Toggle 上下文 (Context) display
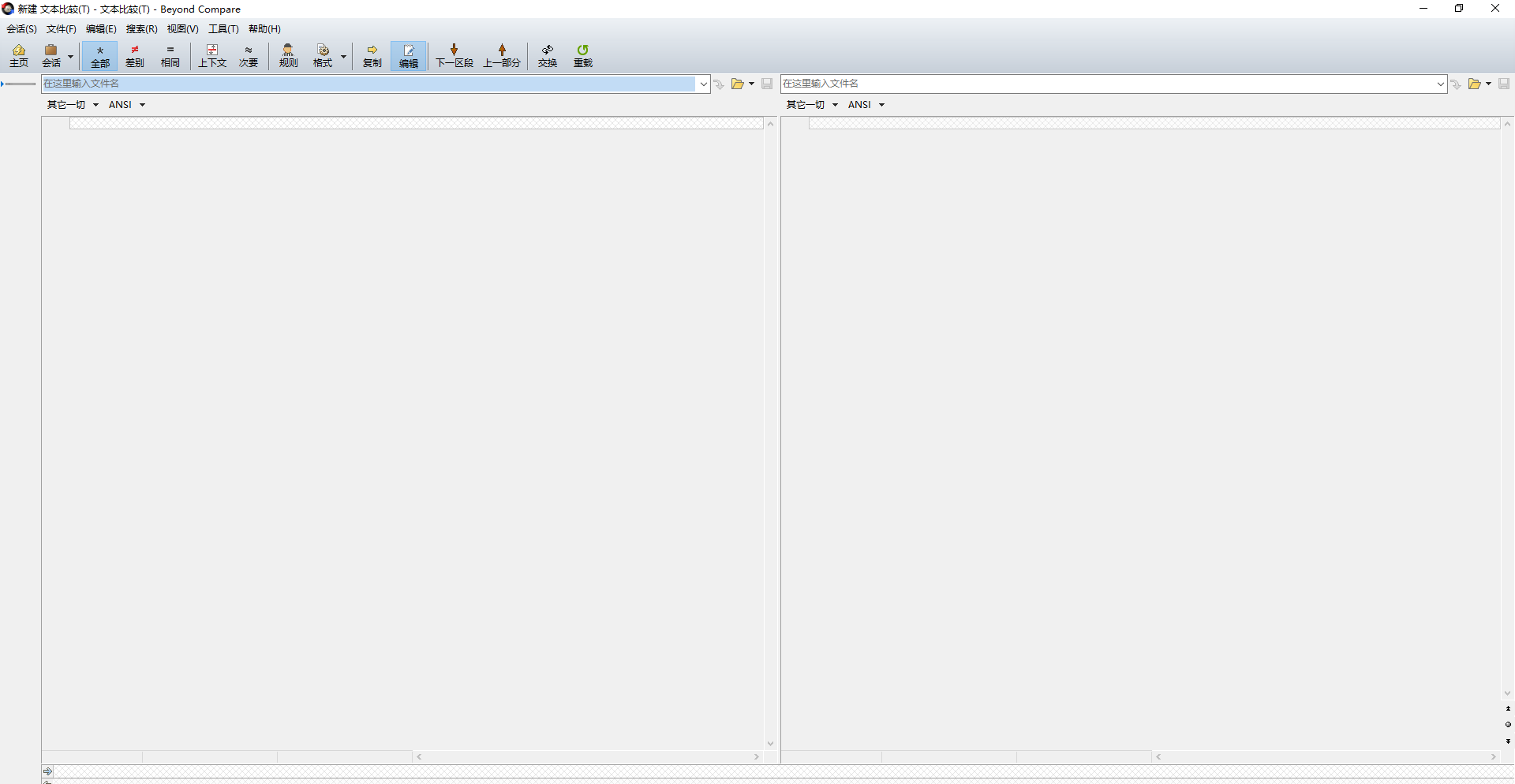Image resolution: width=1515 pixels, height=784 pixels. coord(212,56)
